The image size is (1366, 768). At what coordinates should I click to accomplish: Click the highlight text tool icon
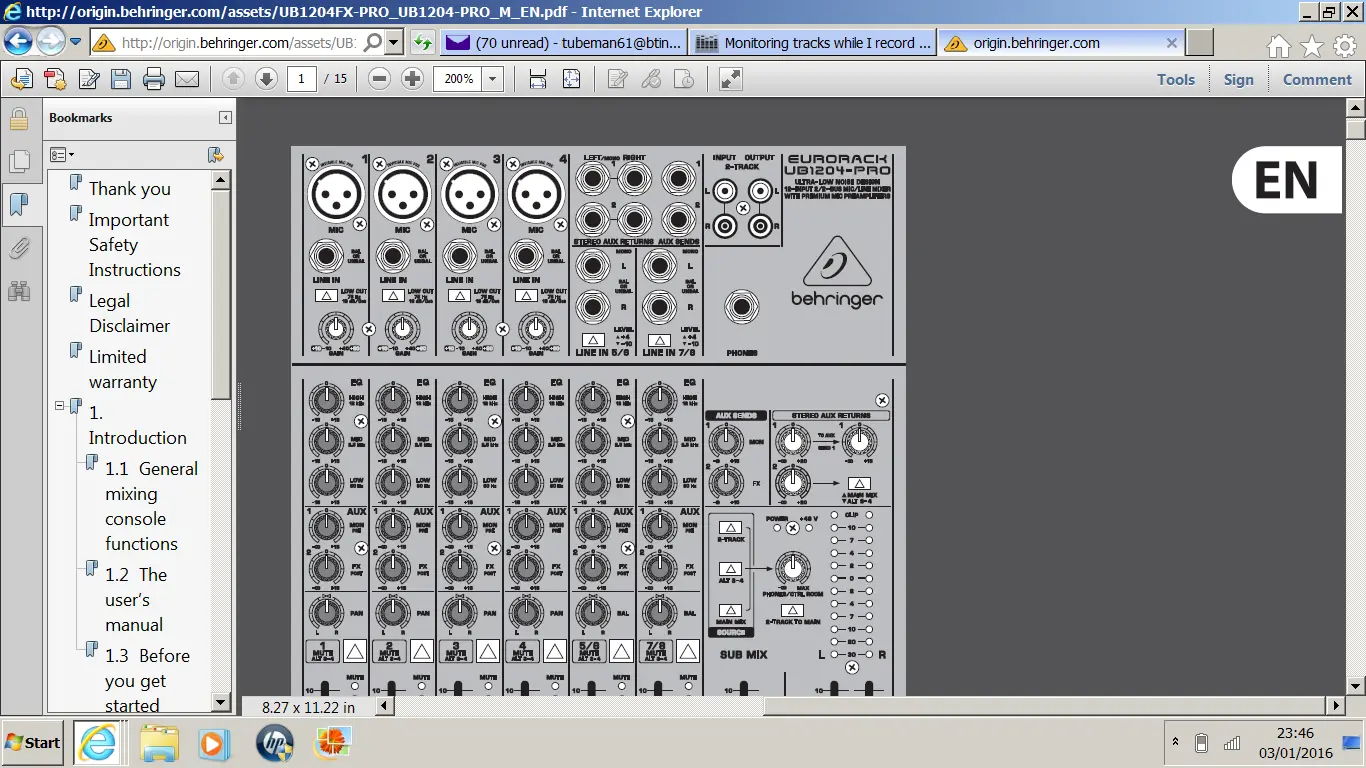pyautogui.click(x=651, y=79)
